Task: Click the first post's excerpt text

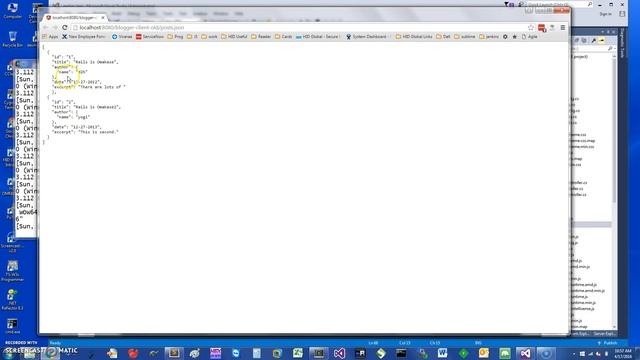Action: tap(102, 87)
